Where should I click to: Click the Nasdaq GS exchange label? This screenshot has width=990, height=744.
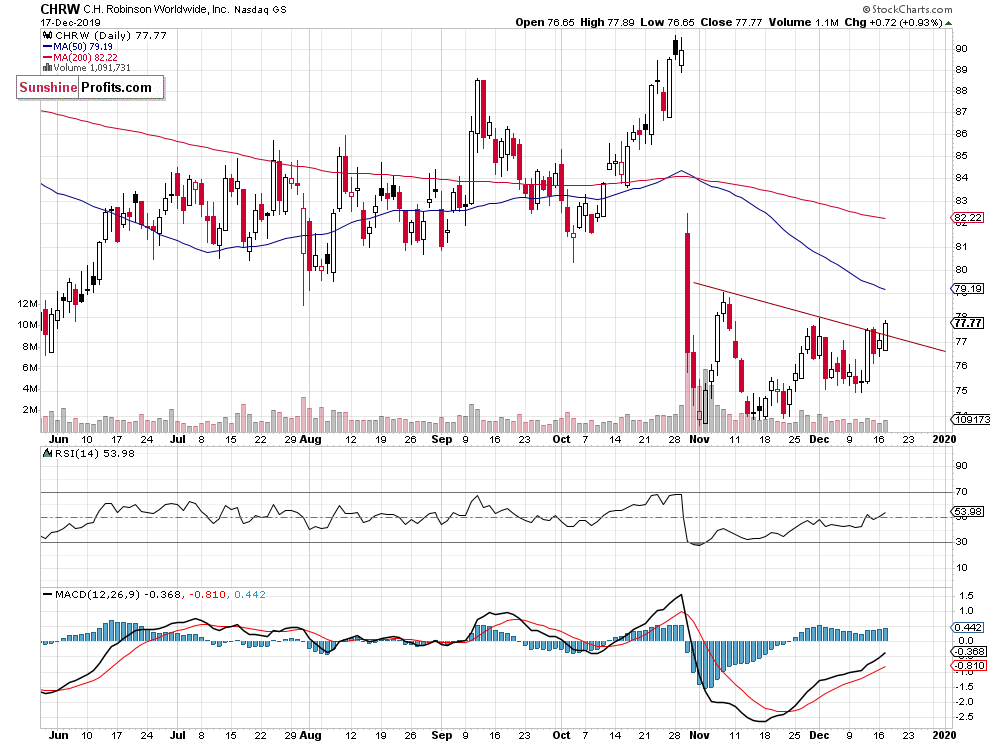point(260,10)
